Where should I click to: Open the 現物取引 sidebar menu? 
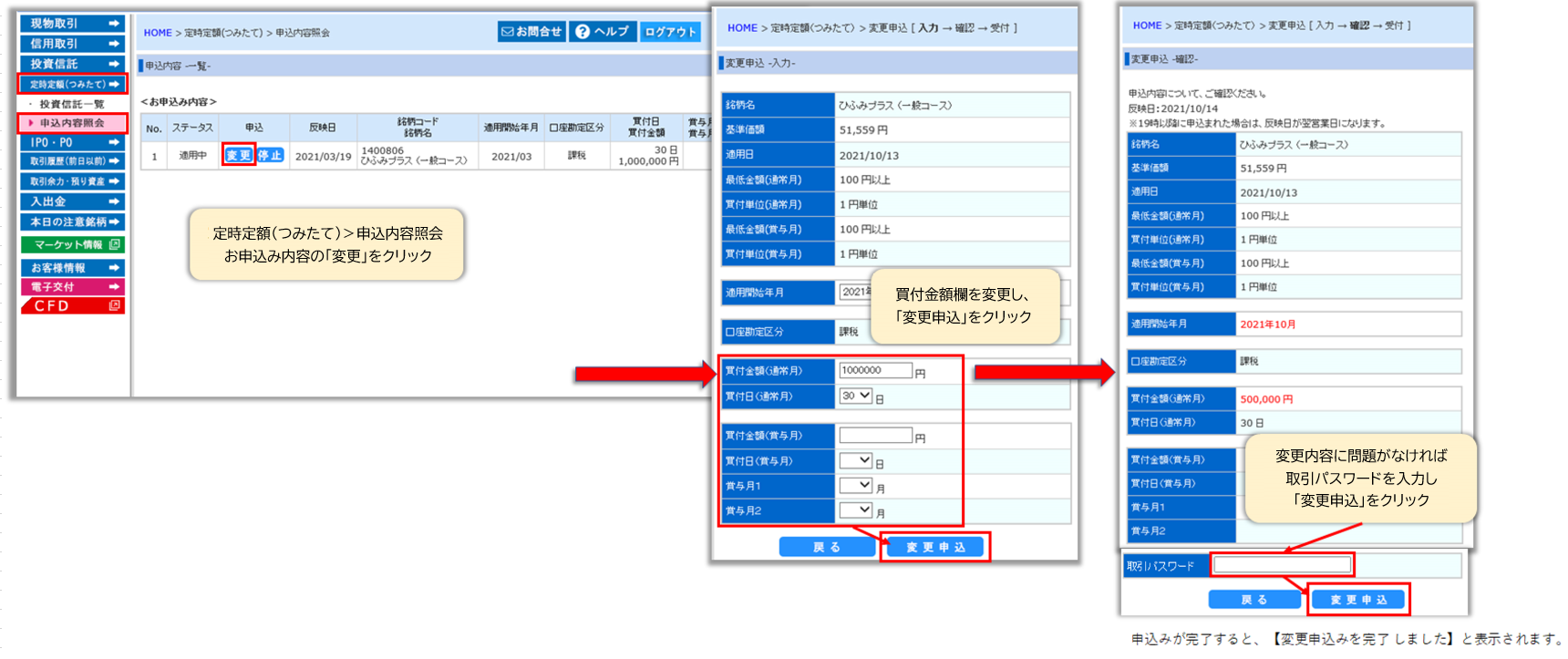72,24
